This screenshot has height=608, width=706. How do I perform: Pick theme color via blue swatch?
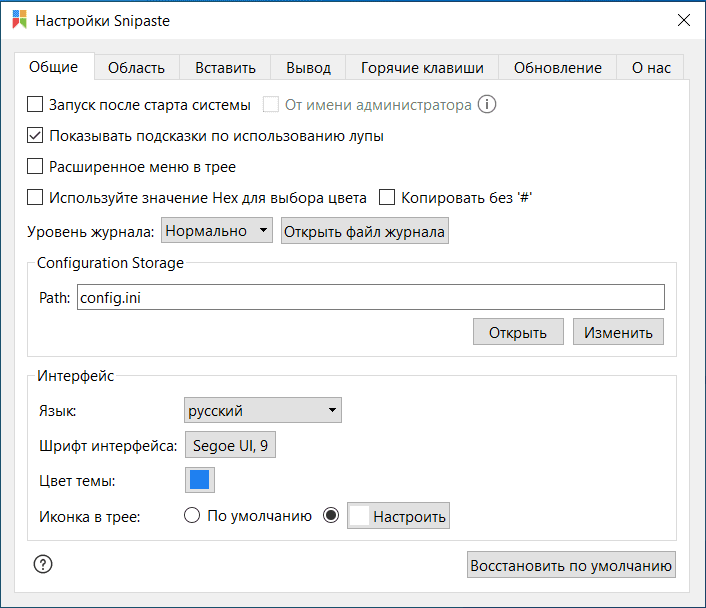[200, 480]
